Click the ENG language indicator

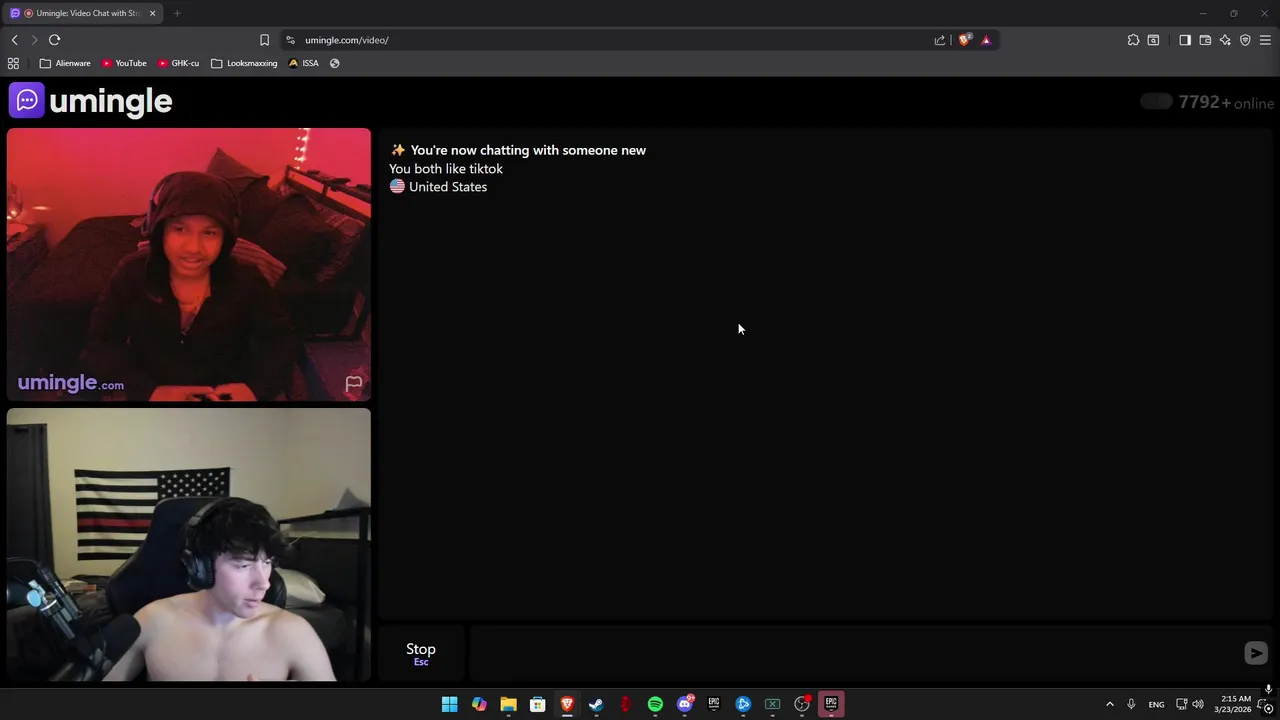point(1156,704)
